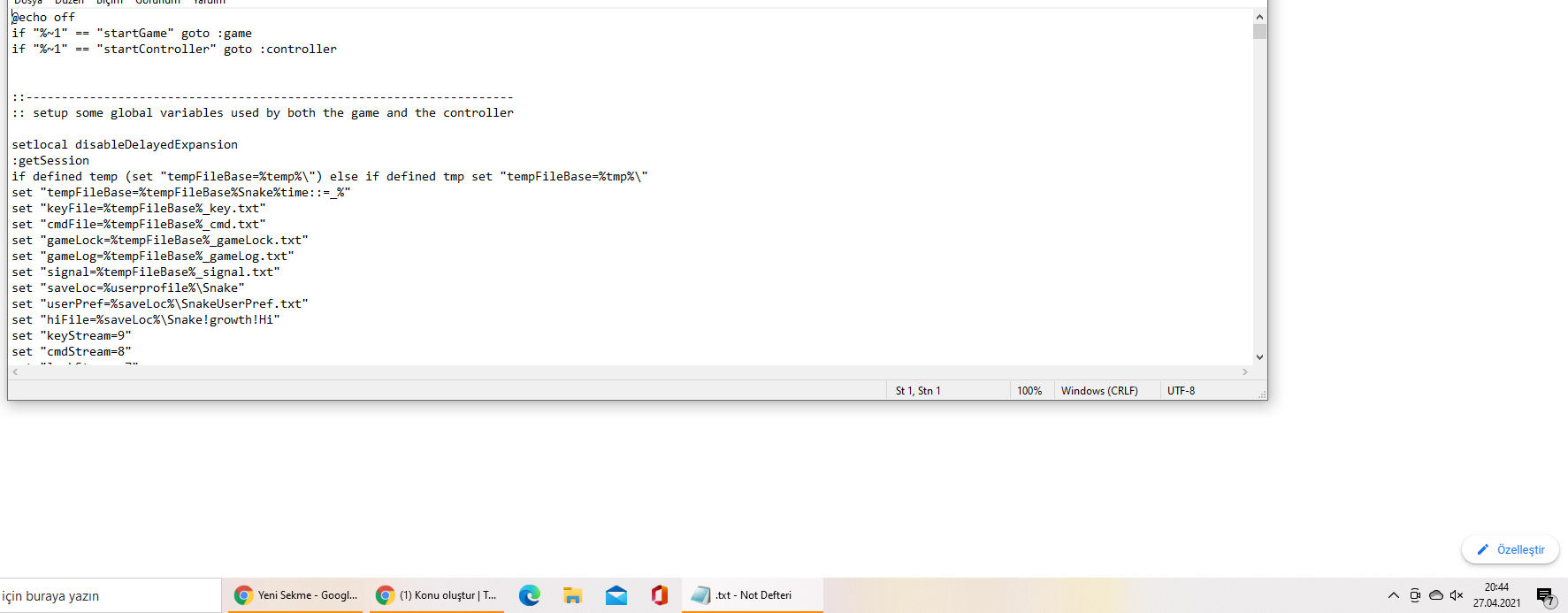This screenshot has height=613, width=1568.
Task: Click the 'set hiFile' line
Action: click(x=146, y=319)
